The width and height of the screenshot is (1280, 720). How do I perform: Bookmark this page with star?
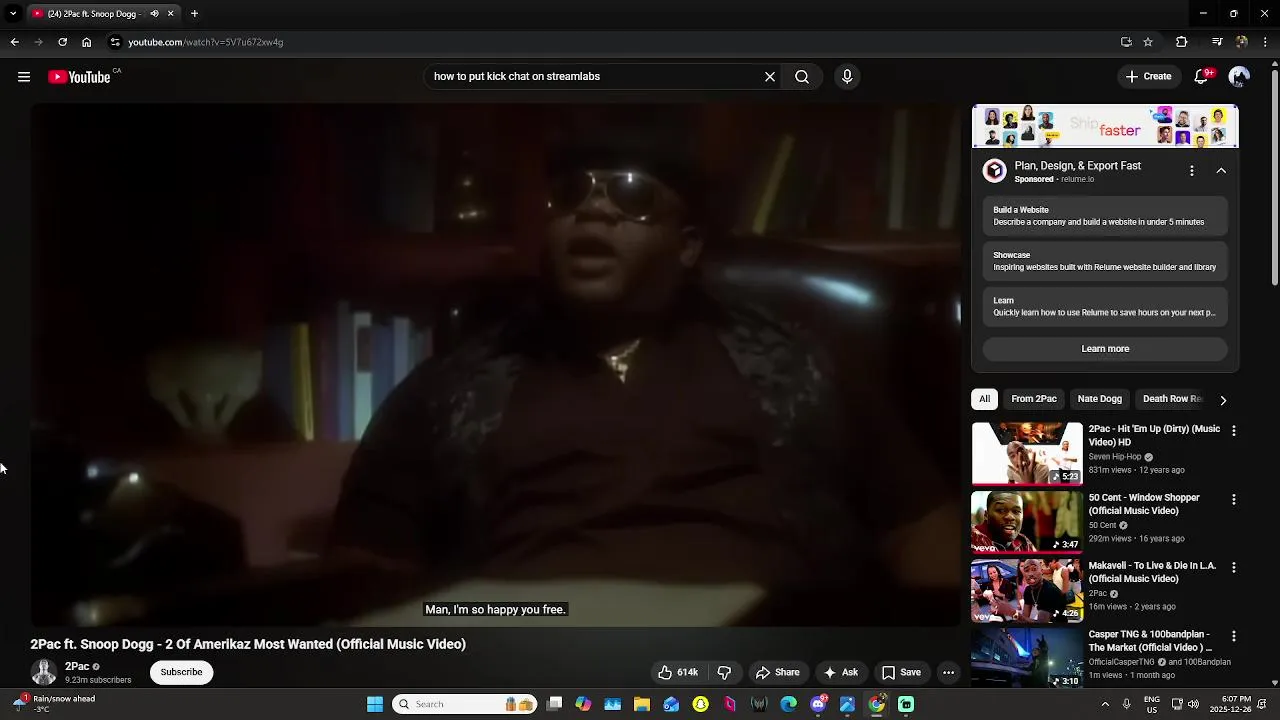click(x=1148, y=42)
